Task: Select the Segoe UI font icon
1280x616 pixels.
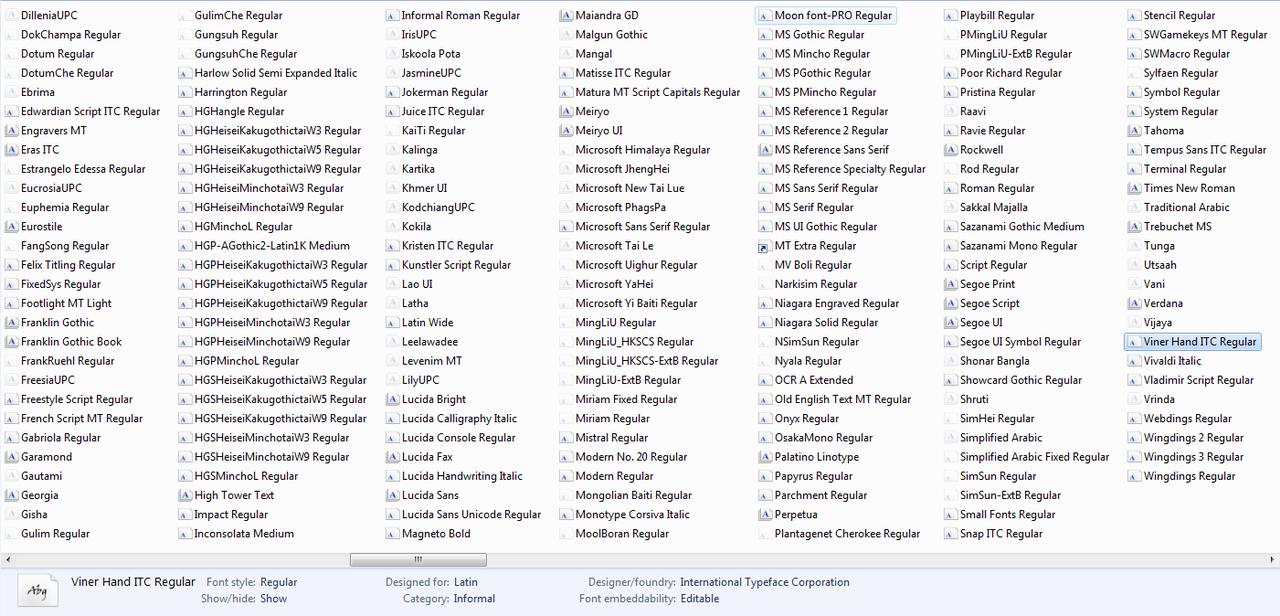Action: tap(952, 323)
